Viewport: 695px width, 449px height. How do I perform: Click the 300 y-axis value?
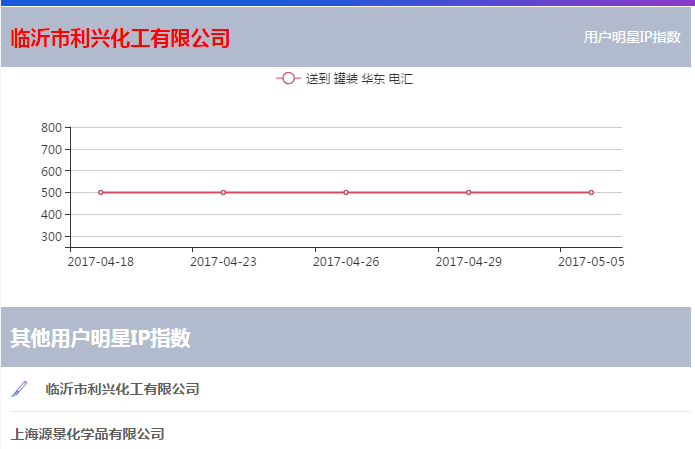(x=51, y=237)
